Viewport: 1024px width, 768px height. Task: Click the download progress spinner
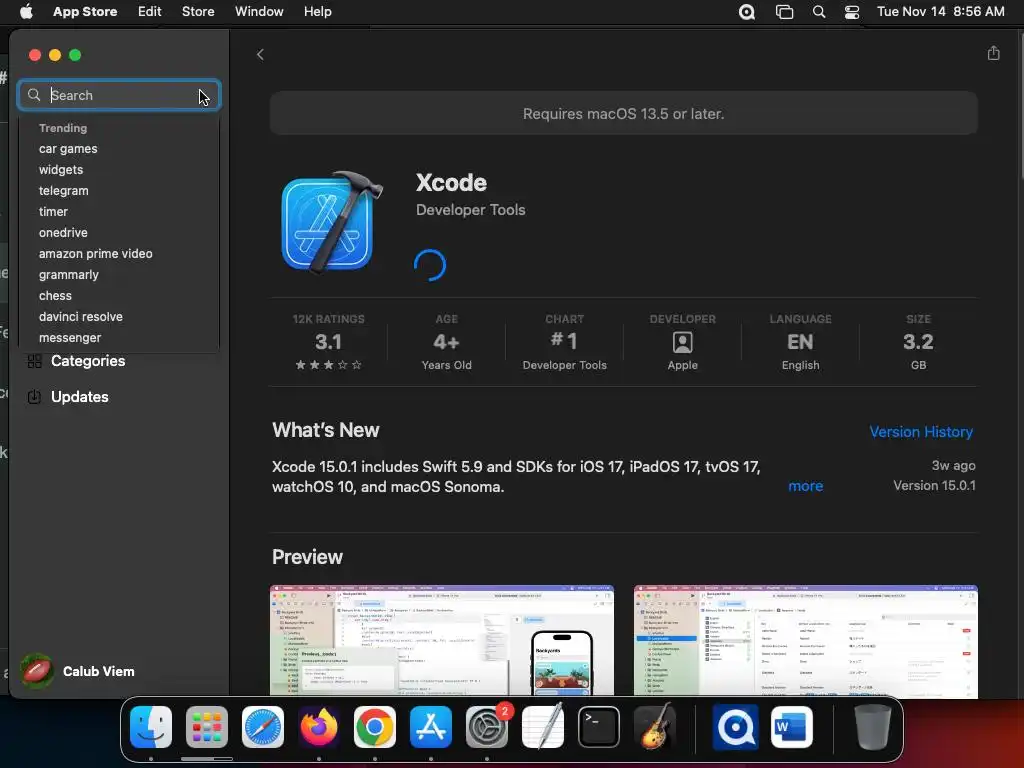(x=430, y=265)
